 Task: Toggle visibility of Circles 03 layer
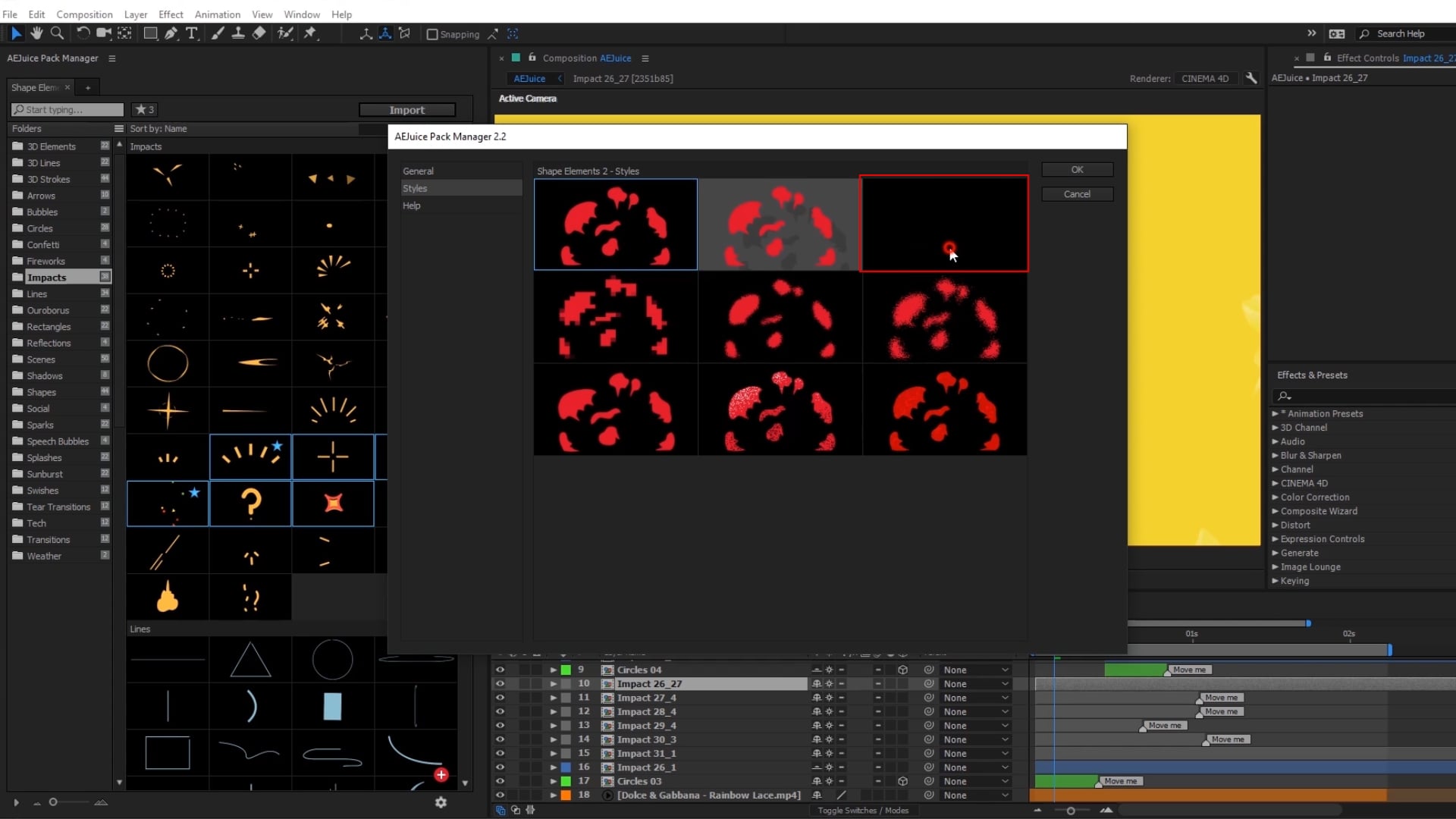(x=500, y=781)
